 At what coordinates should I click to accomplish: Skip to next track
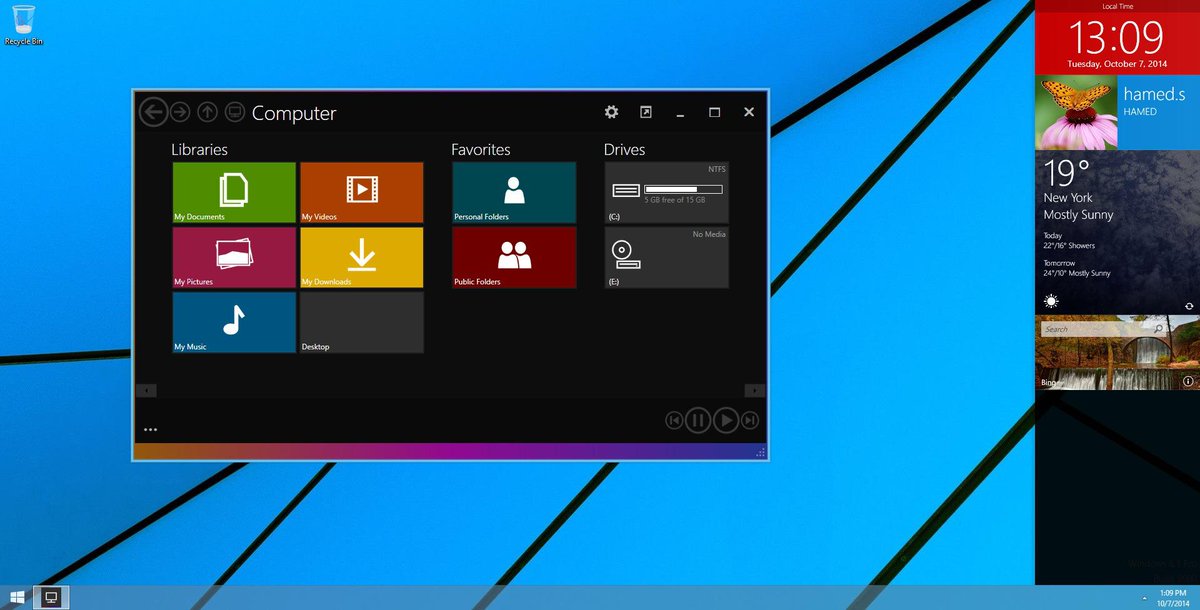(x=751, y=421)
